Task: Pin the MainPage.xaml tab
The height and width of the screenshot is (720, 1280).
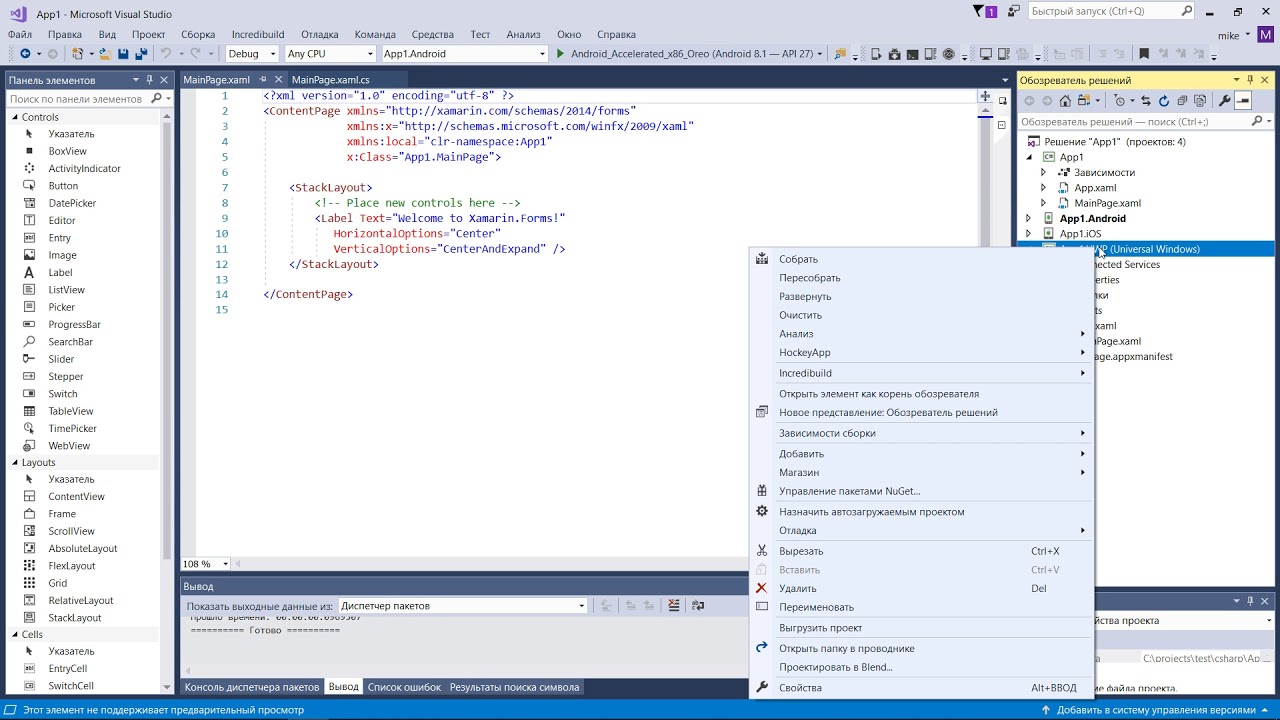Action: [x=264, y=80]
